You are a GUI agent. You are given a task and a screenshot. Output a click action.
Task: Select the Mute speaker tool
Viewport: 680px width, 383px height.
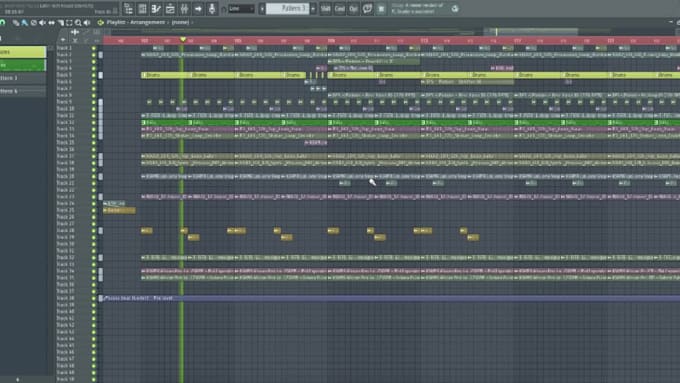pos(42,23)
